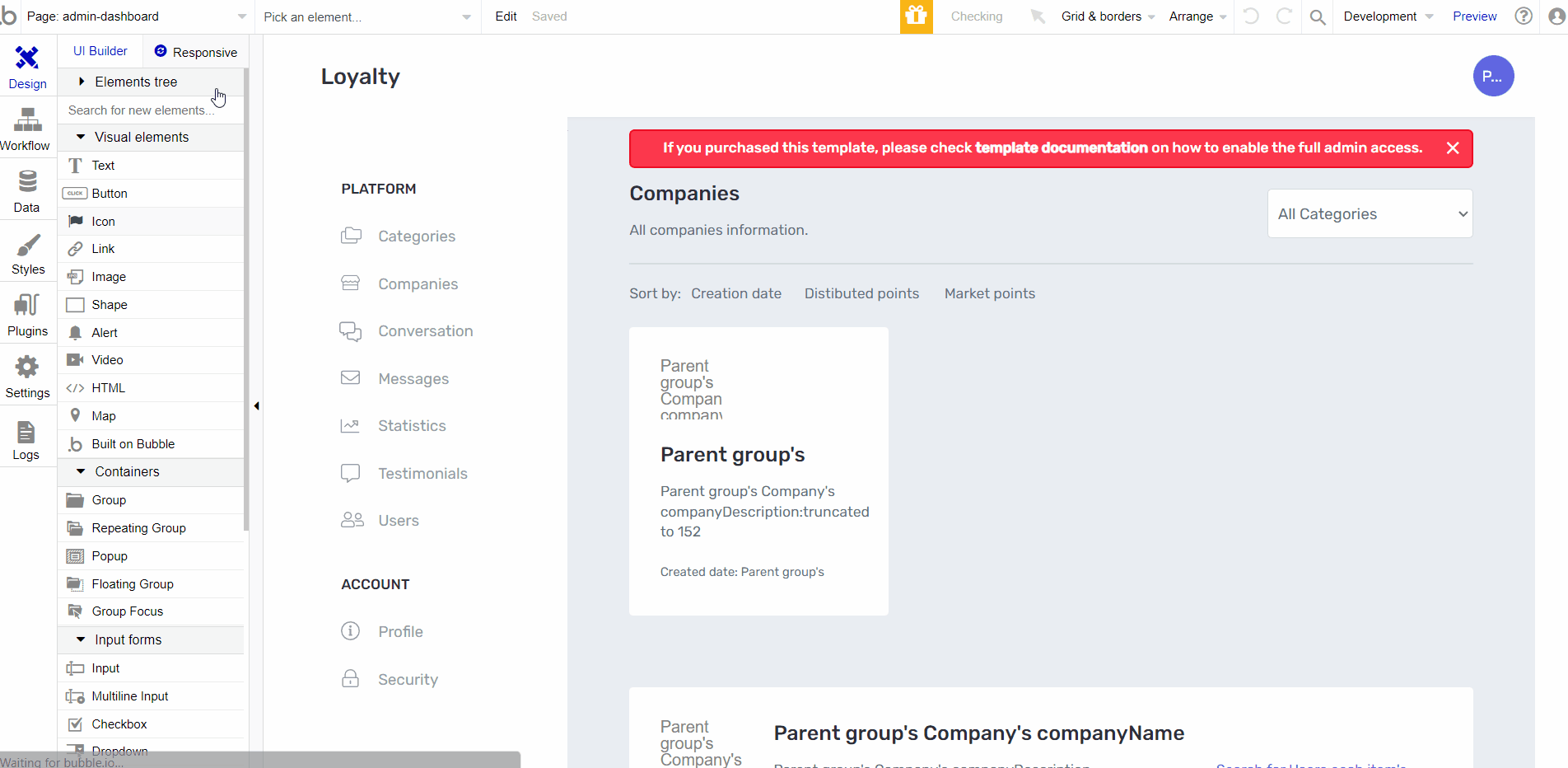Select the Map element tool
1568x768 pixels.
[151, 416]
